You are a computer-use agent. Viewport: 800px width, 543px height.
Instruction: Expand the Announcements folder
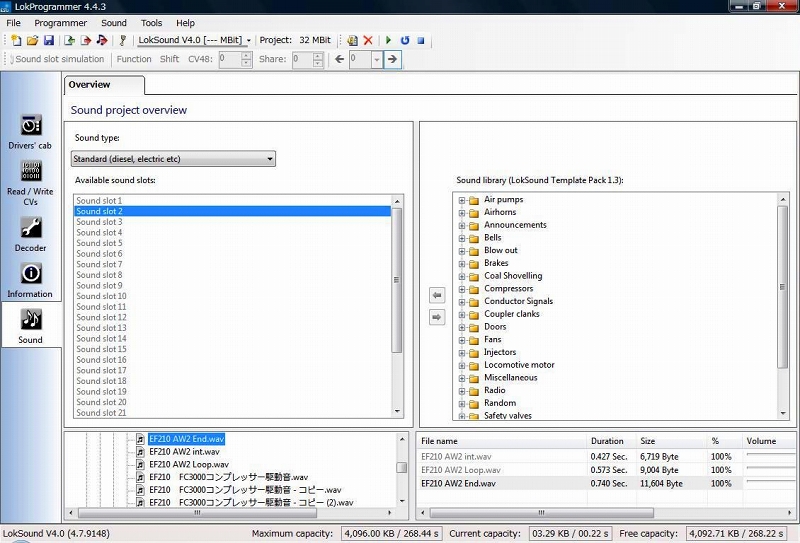462,226
